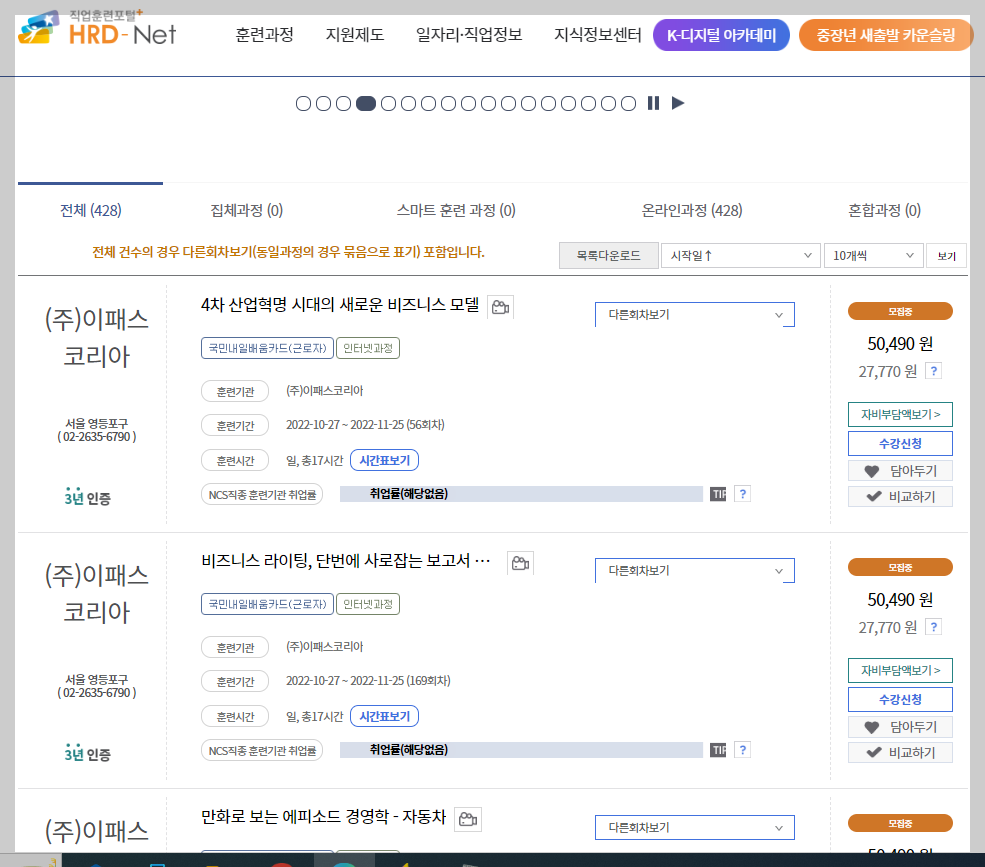Image resolution: width=985 pixels, height=867 pixels.
Task: Open video icon beside 비즈니스 라이팅 course
Action: (x=520, y=563)
